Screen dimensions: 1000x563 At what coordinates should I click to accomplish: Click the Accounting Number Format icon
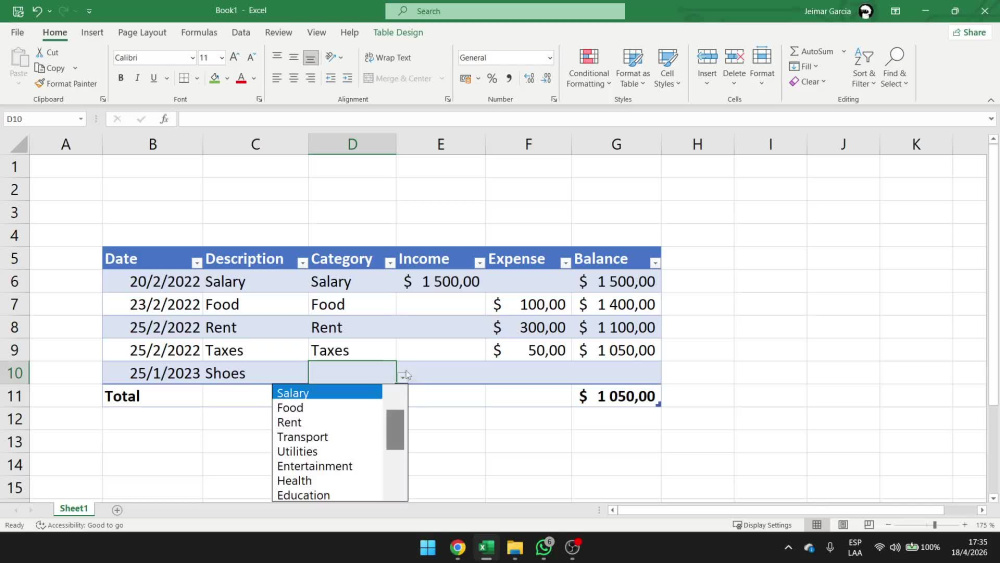[x=466, y=78]
